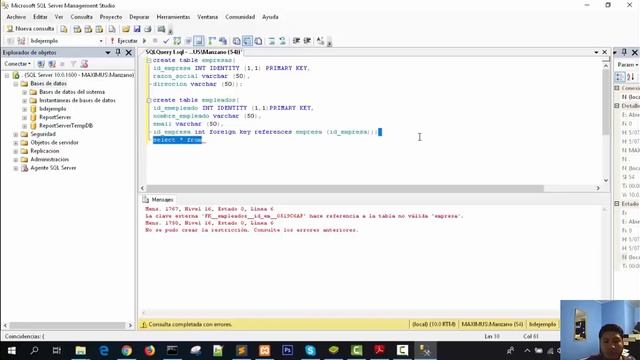Click the disconnect icon in Object Explorer toolbar

52,64
